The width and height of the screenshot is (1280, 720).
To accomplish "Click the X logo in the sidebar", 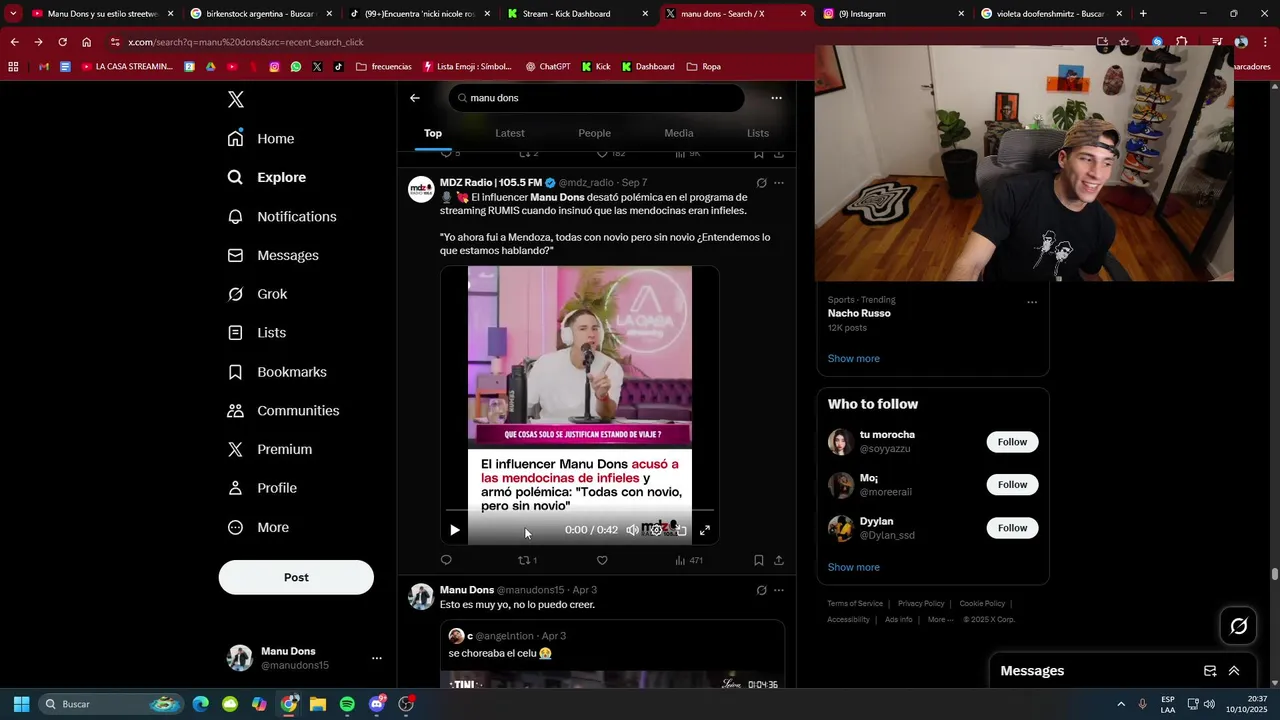I will (236, 99).
